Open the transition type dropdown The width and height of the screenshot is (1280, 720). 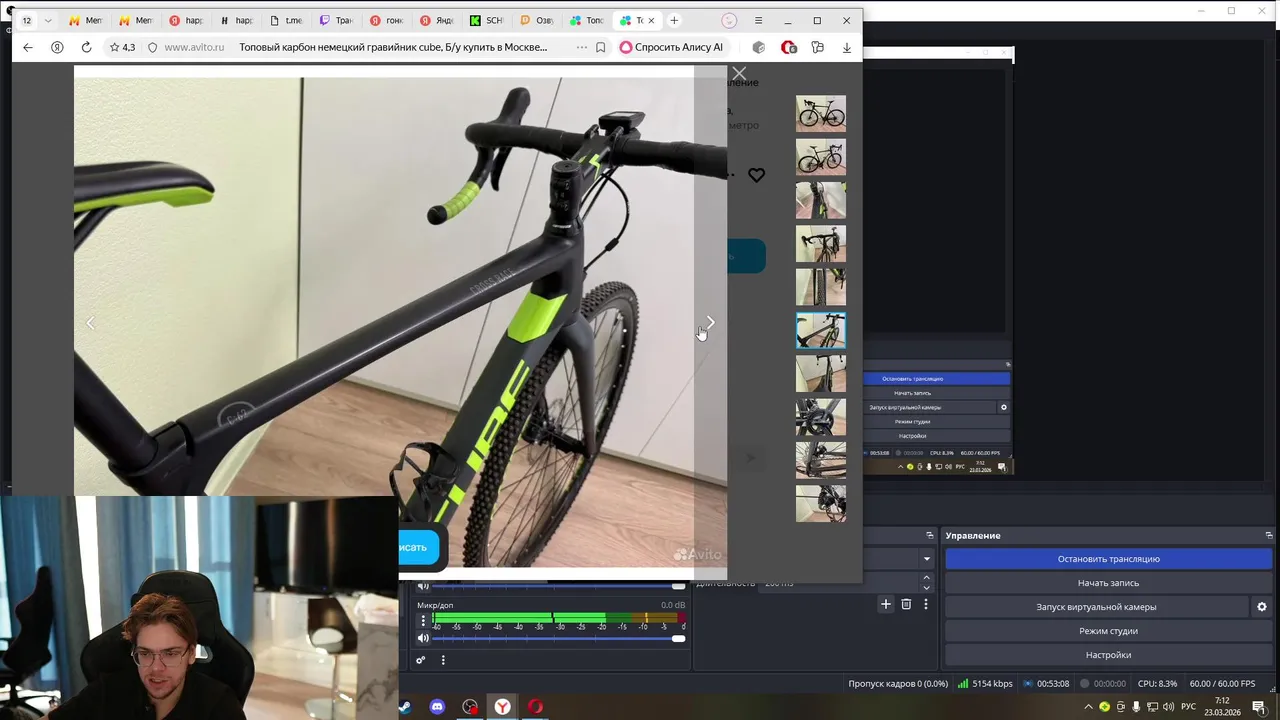927,559
